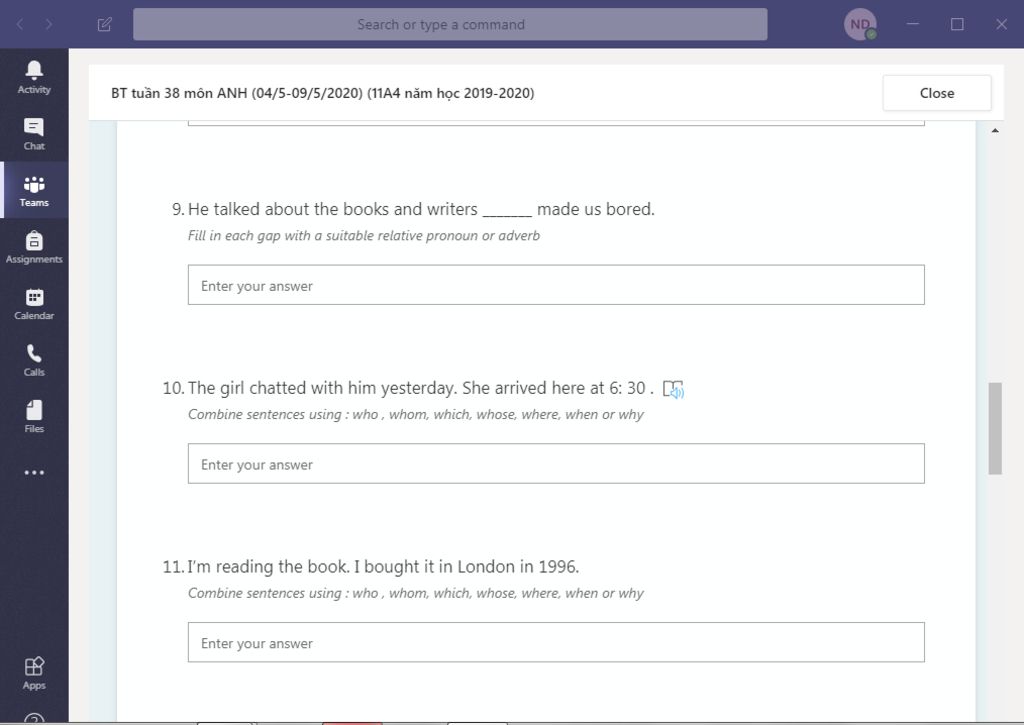The width and height of the screenshot is (1024, 725).
Task: Open the ND profile avatar menu
Action: click(x=860, y=24)
